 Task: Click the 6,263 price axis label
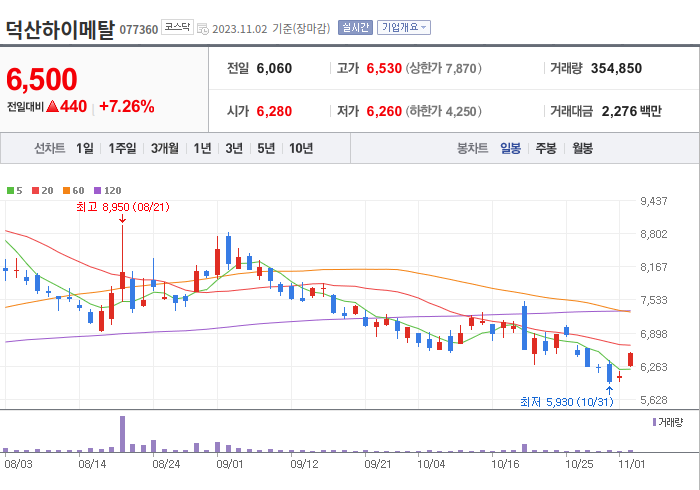[654, 367]
